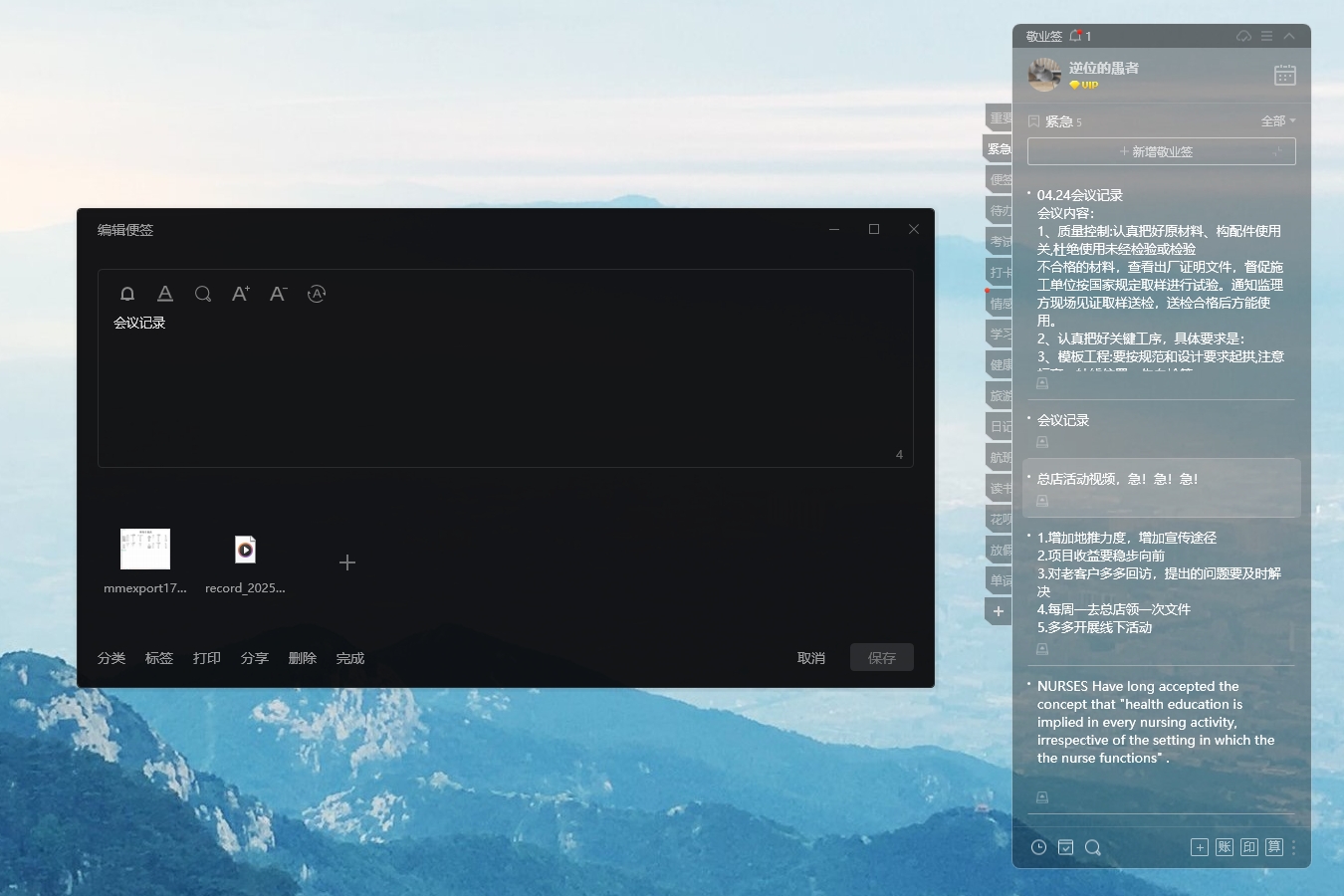The width and height of the screenshot is (1344, 896).
Task: Open the completed tasks checkbox icon
Action: (x=1065, y=847)
